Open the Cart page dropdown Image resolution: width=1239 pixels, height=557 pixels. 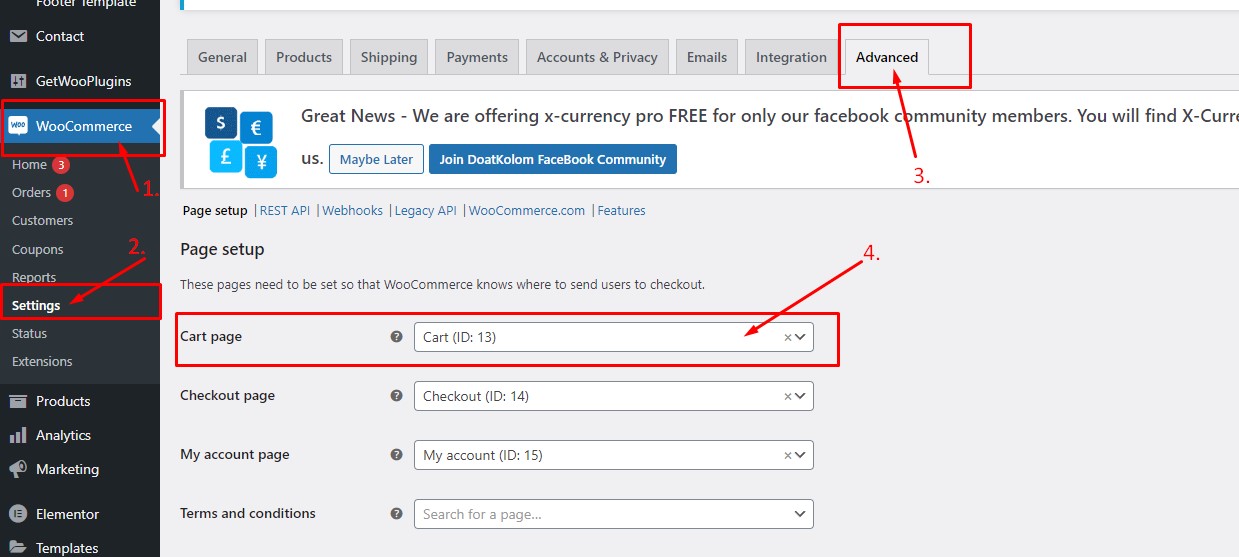[x=614, y=337]
